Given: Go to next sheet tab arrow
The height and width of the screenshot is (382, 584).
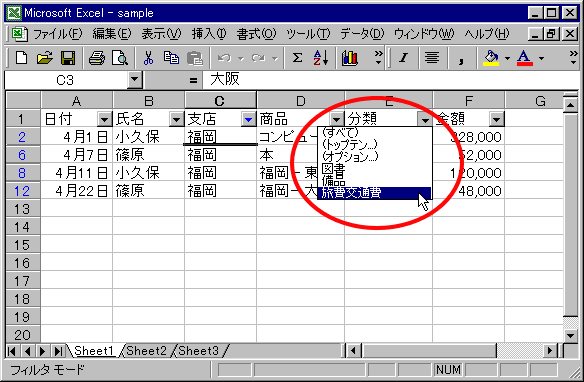Looking at the screenshot, I should [42, 351].
